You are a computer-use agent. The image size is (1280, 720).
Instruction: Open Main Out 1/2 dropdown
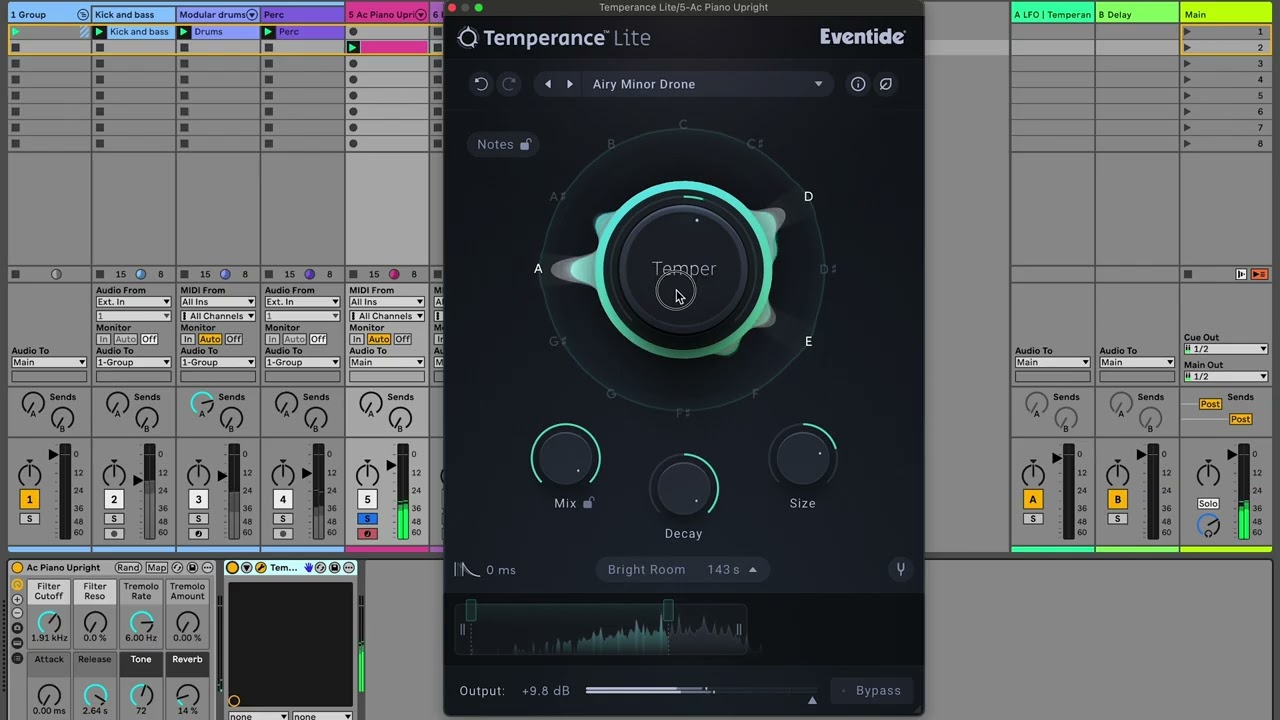tap(1226, 376)
